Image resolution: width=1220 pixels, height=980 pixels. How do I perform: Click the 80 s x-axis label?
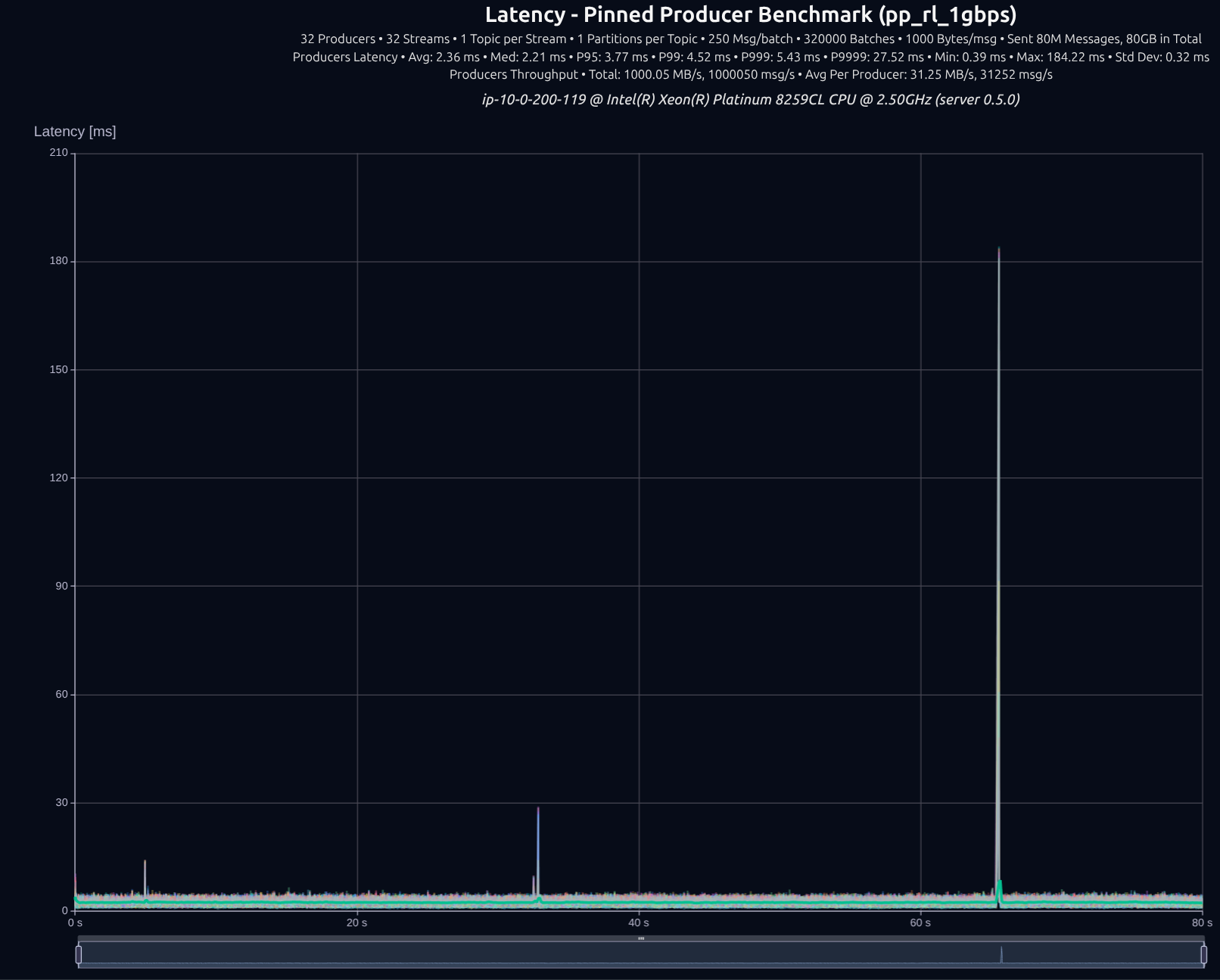1201,922
